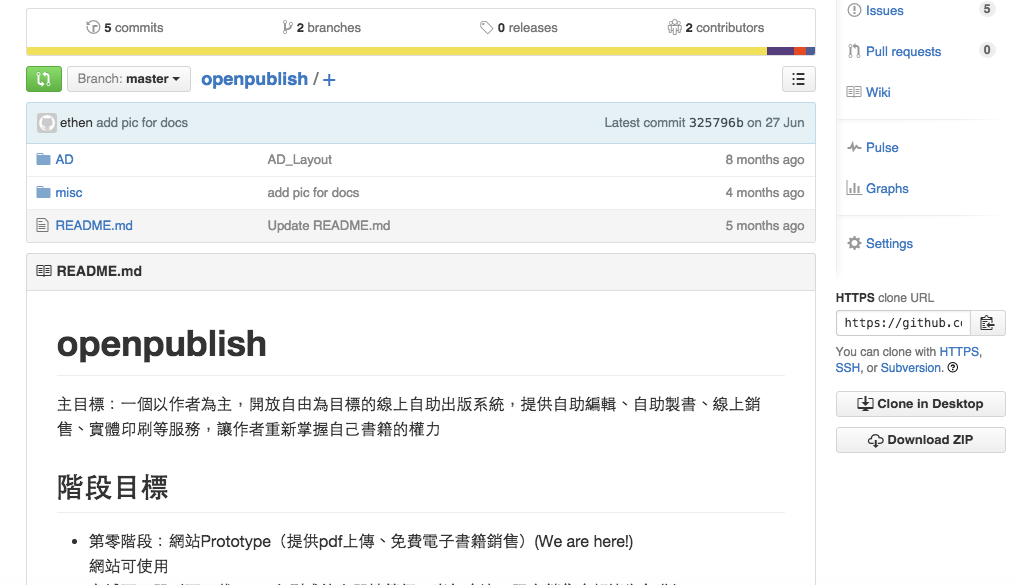View the 5 commits history
Viewport: 1018px width, 585px height.
[125, 27]
